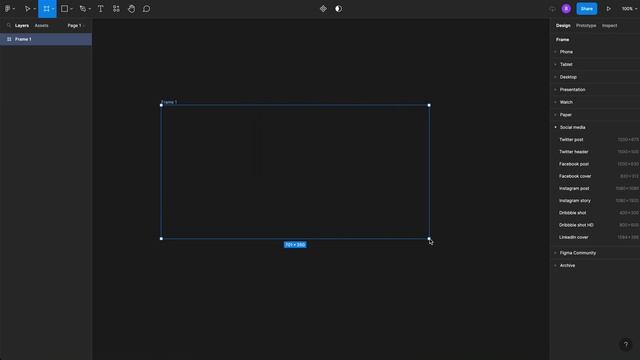Choose the Facebook cover preset

[x=595, y=176]
